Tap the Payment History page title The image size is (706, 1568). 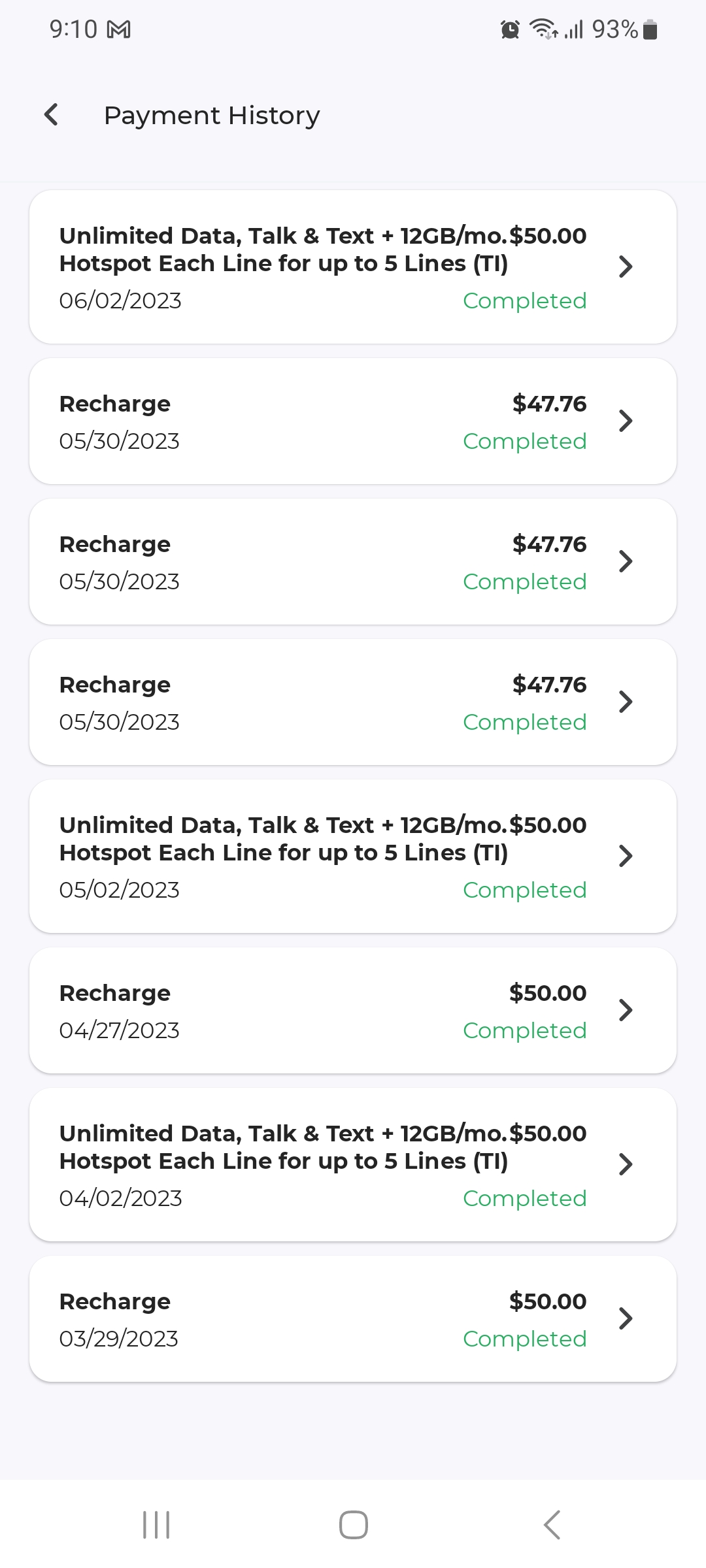point(212,116)
